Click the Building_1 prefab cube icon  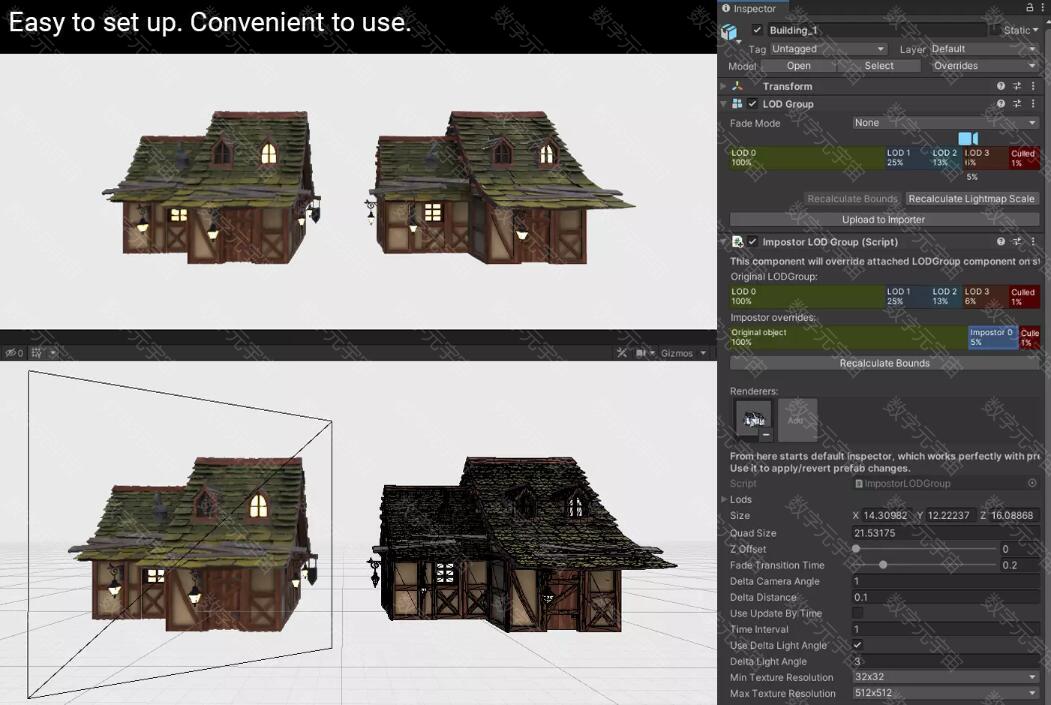coord(731,32)
